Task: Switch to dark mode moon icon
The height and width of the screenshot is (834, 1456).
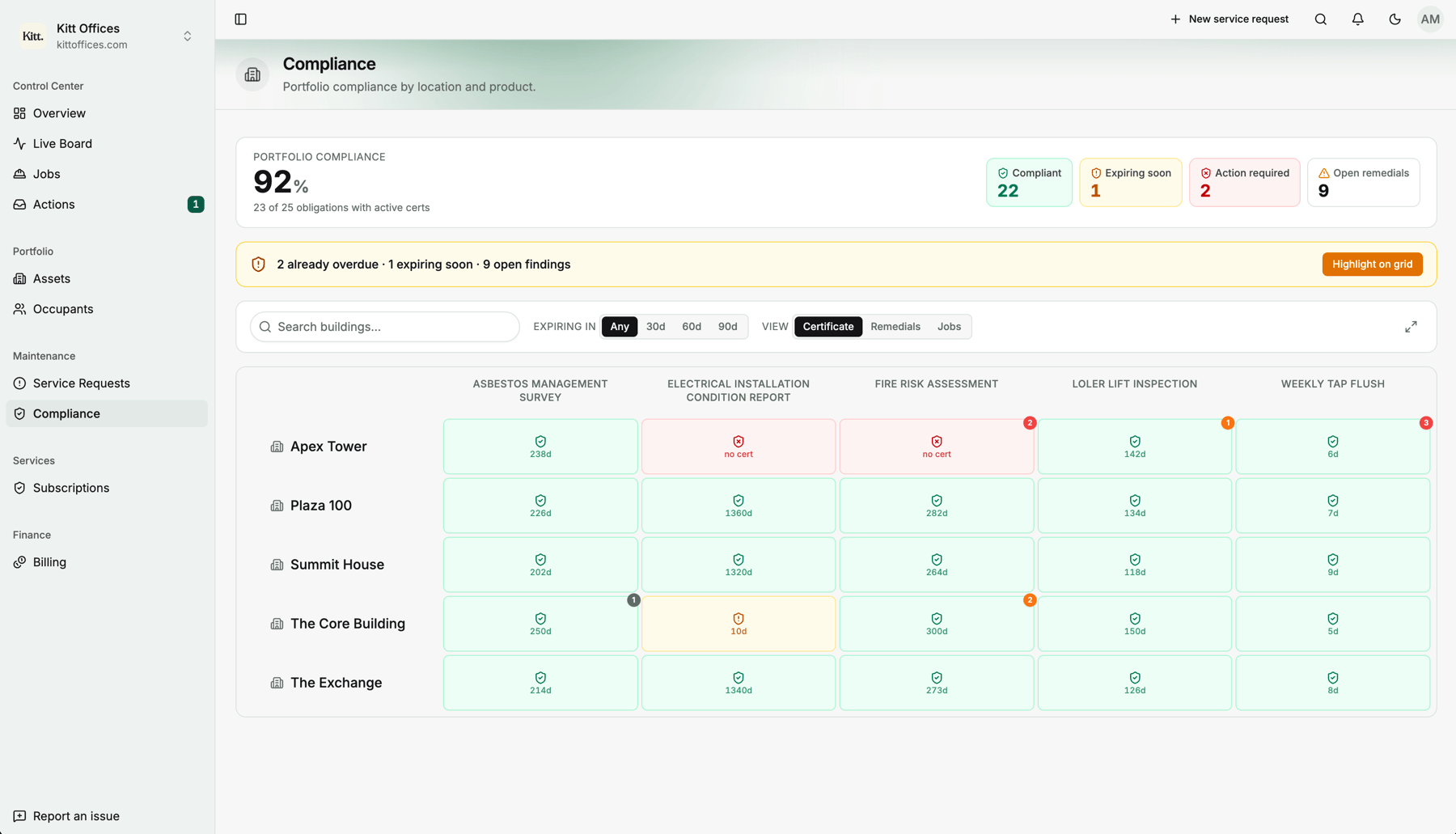Action: 1395,19
